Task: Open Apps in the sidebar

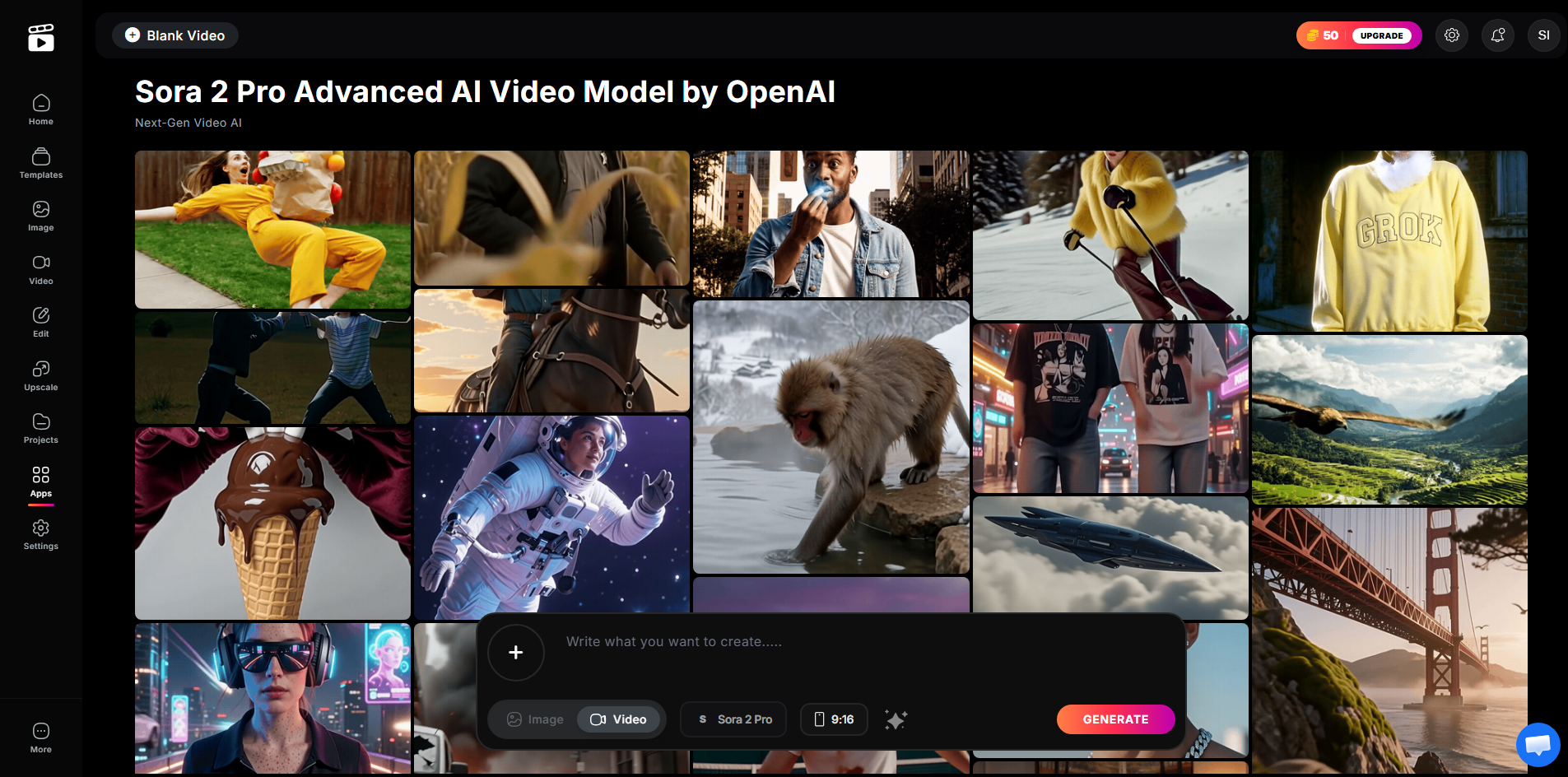Action: [x=41, y=482]
